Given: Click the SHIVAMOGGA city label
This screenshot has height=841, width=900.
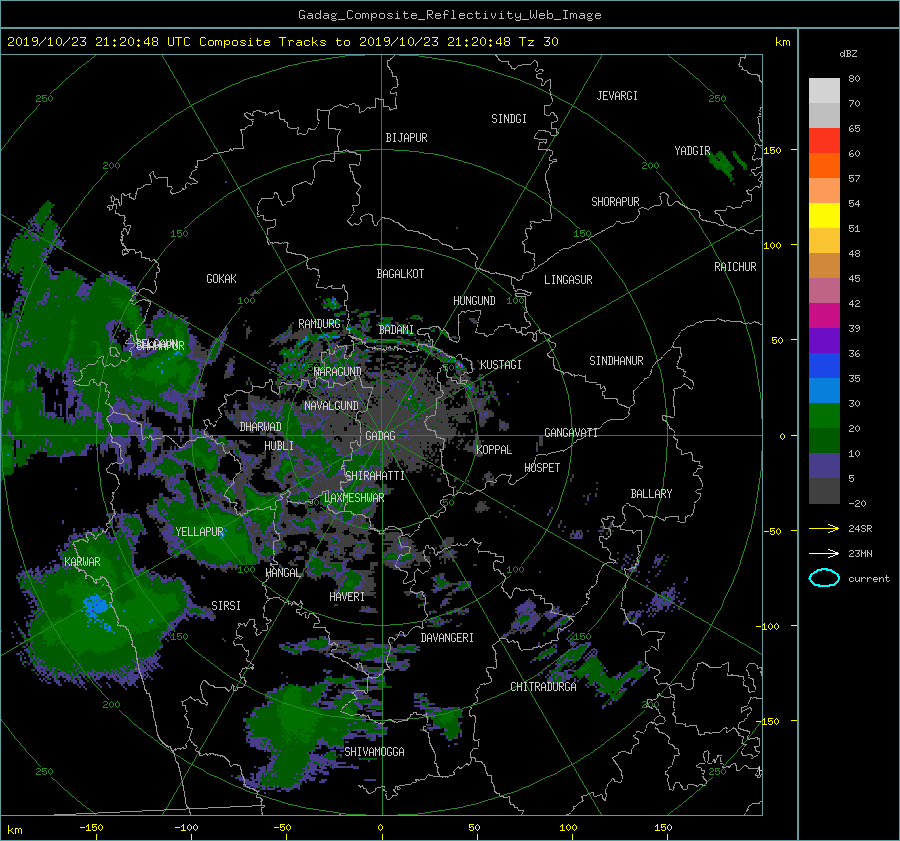Looking at the screenshot, I should pos(374,752).
